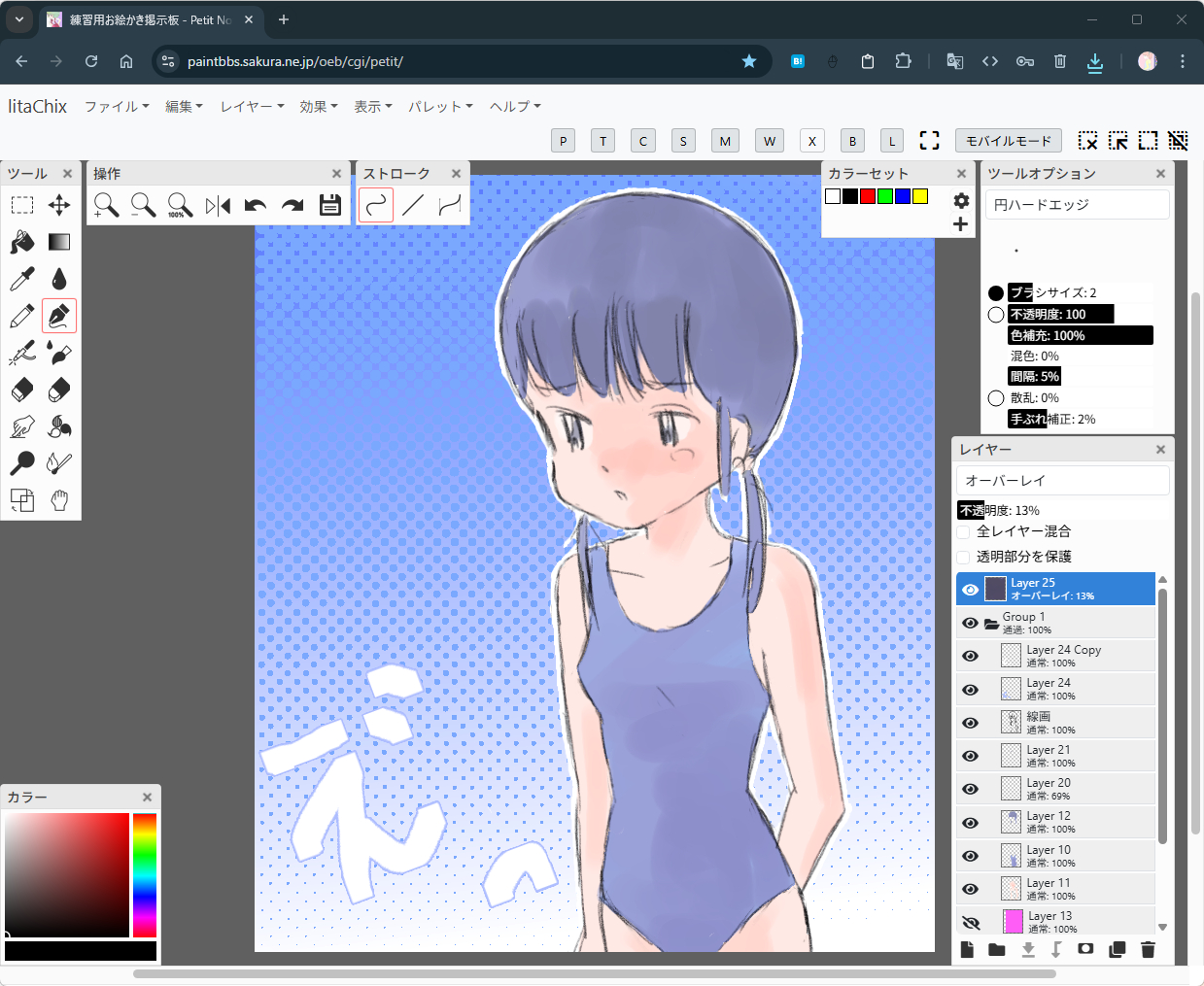Delete layer using the trash icon

tap(1148, 949)
